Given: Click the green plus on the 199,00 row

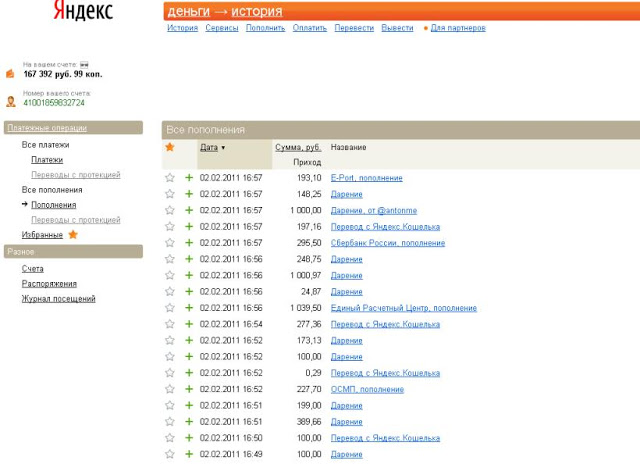Looking at the screenshot, I should pos(189,405).
